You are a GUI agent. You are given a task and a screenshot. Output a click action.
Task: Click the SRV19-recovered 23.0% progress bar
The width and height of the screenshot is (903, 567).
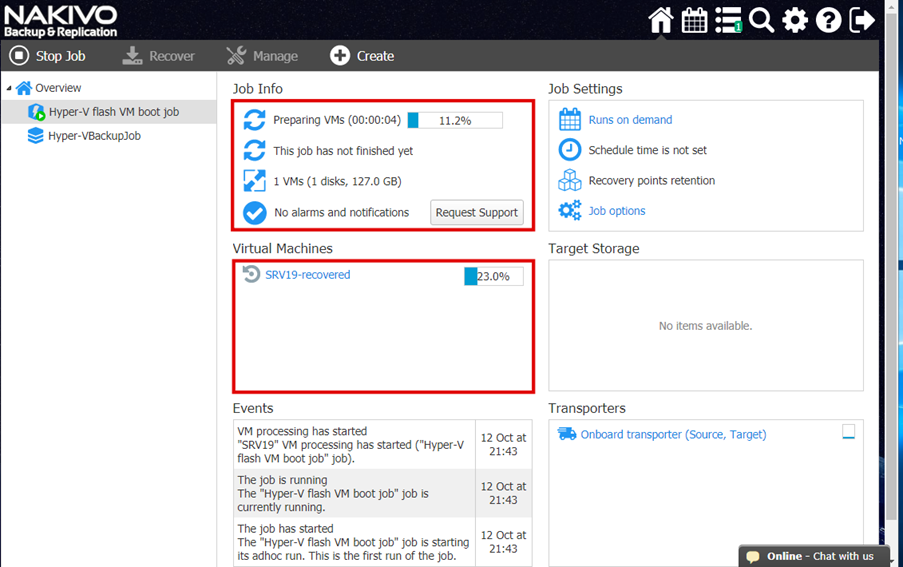[x=494, y=276]
